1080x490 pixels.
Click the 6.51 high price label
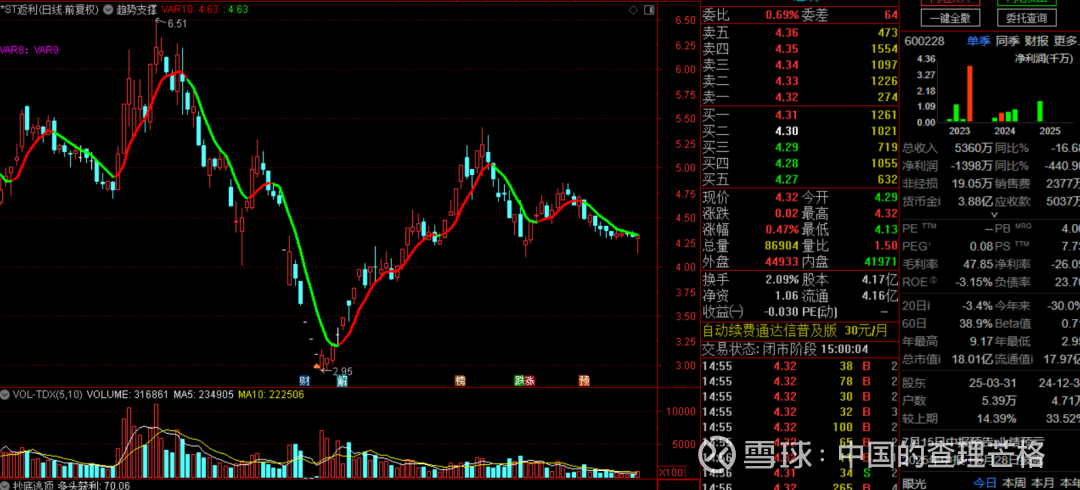[177, 24]
